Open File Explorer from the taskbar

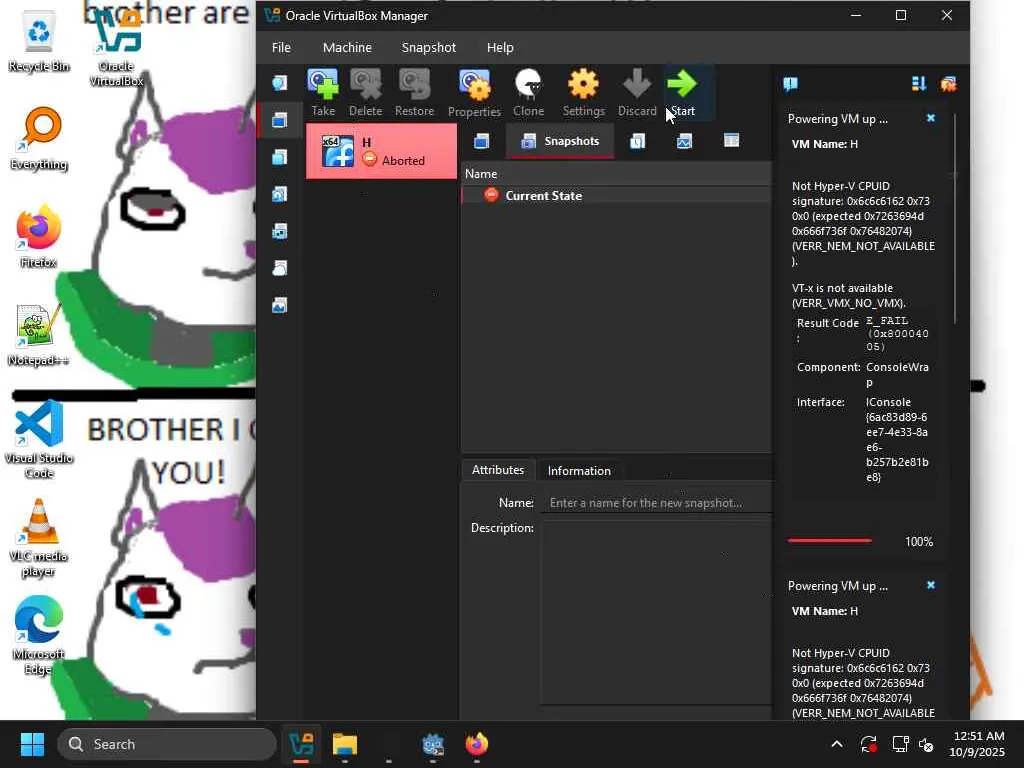[345, 744]
